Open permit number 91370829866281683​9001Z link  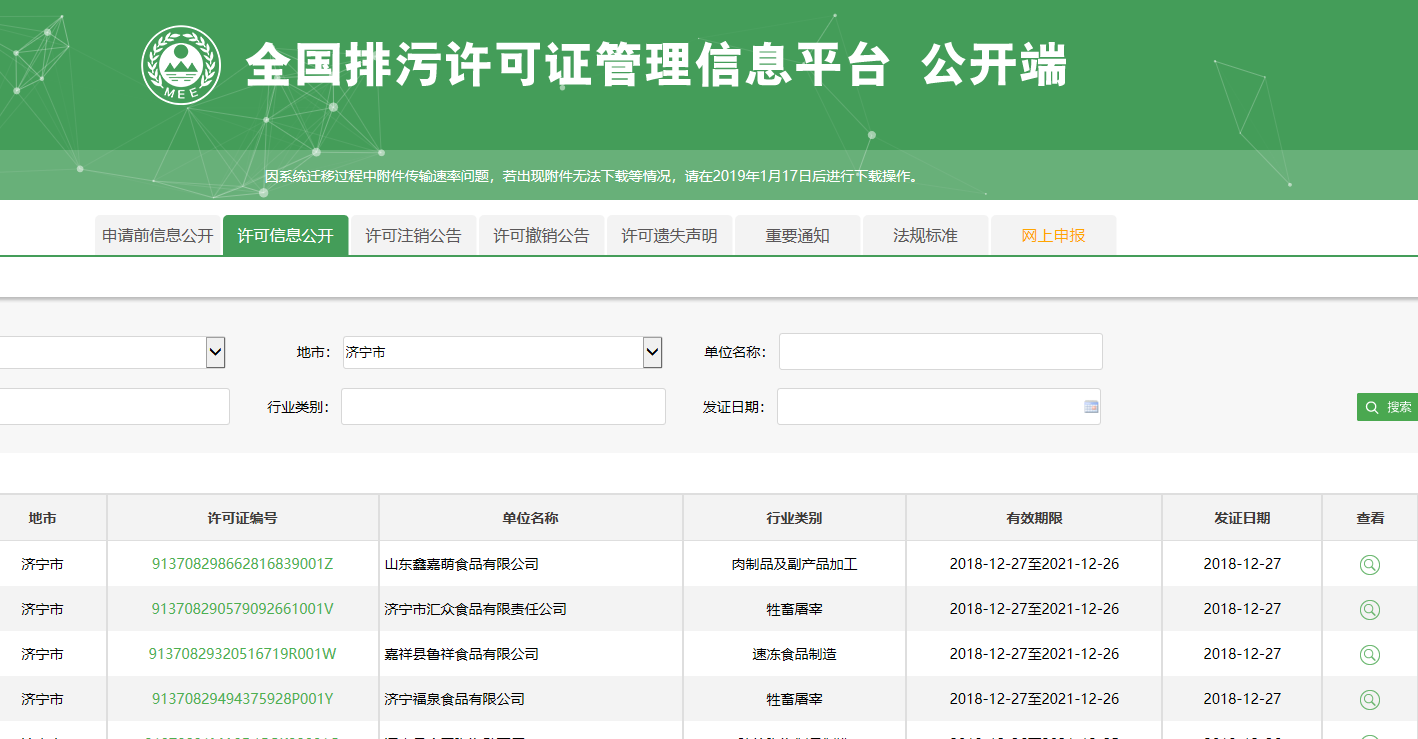click(x=242, y=564)
